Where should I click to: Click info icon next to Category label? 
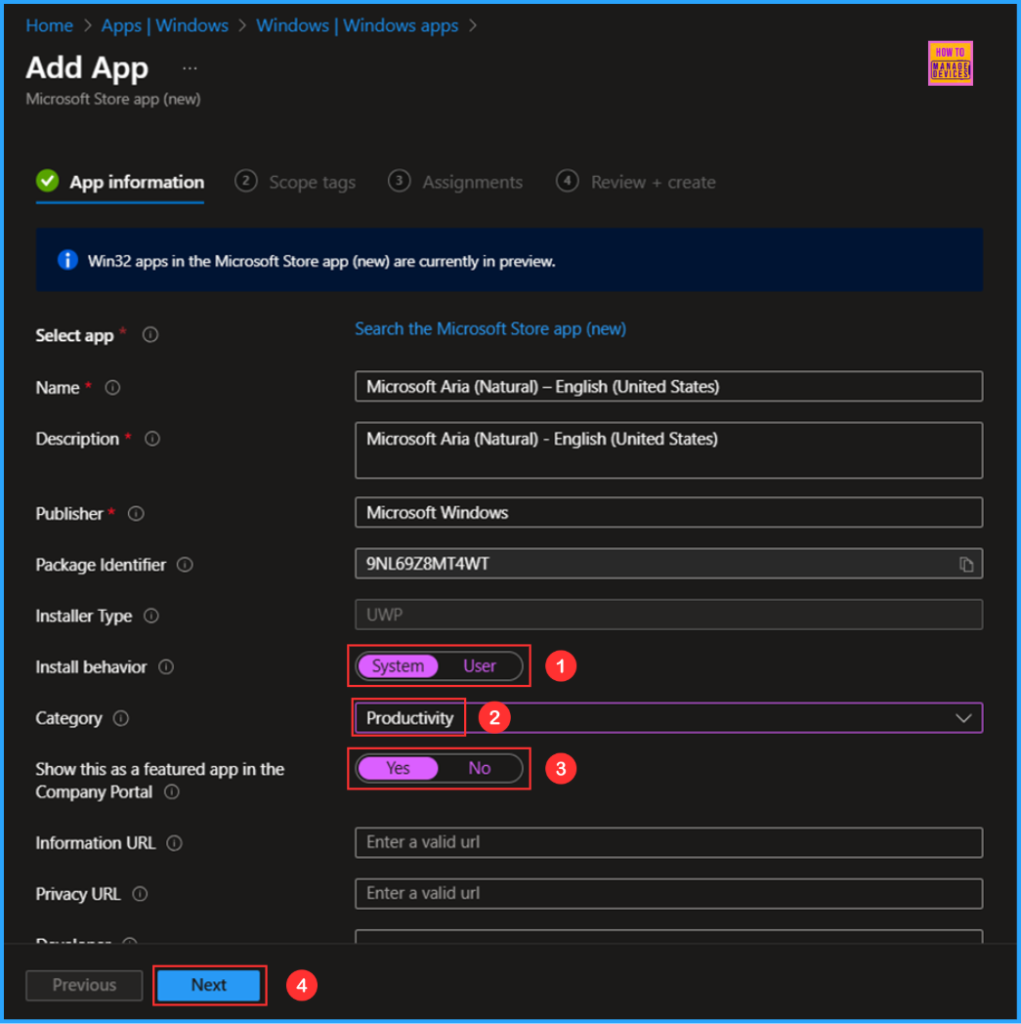(x=121, y=718)
